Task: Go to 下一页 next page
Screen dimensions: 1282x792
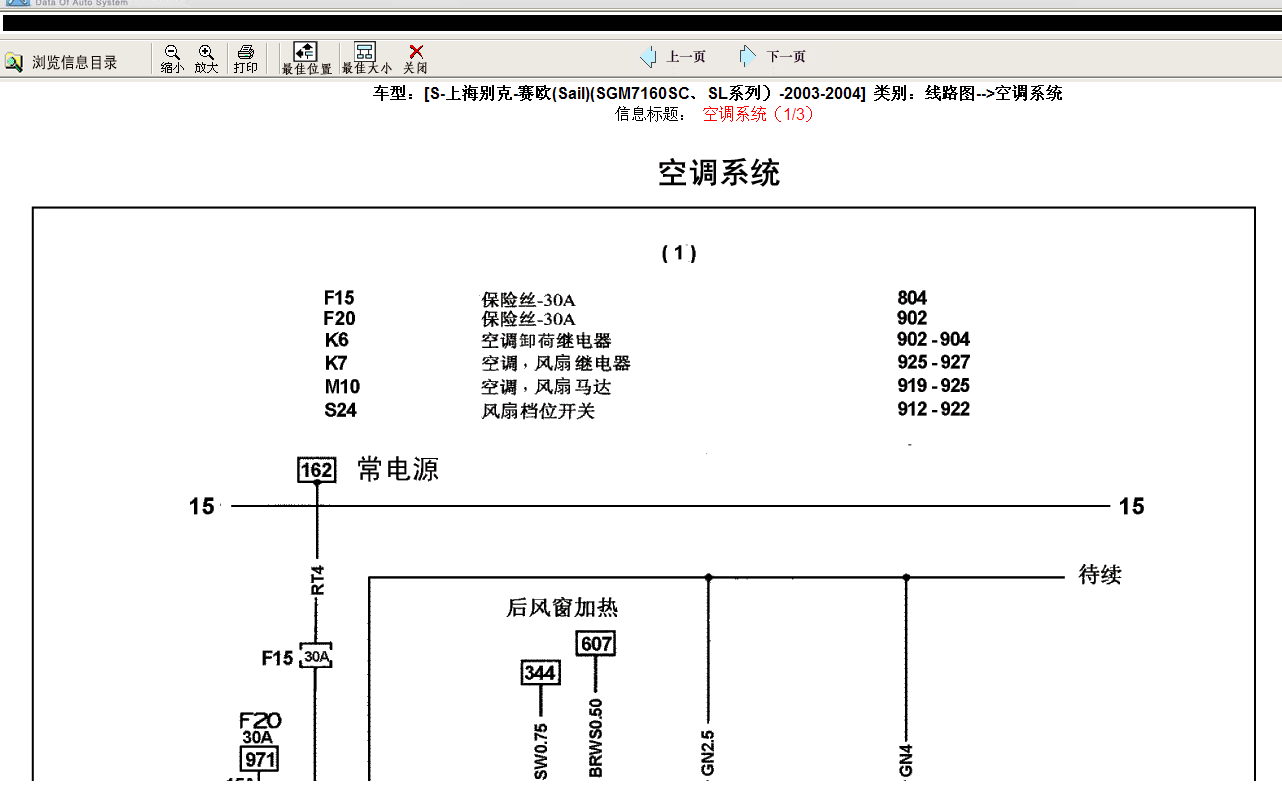Action: point(773,57)
